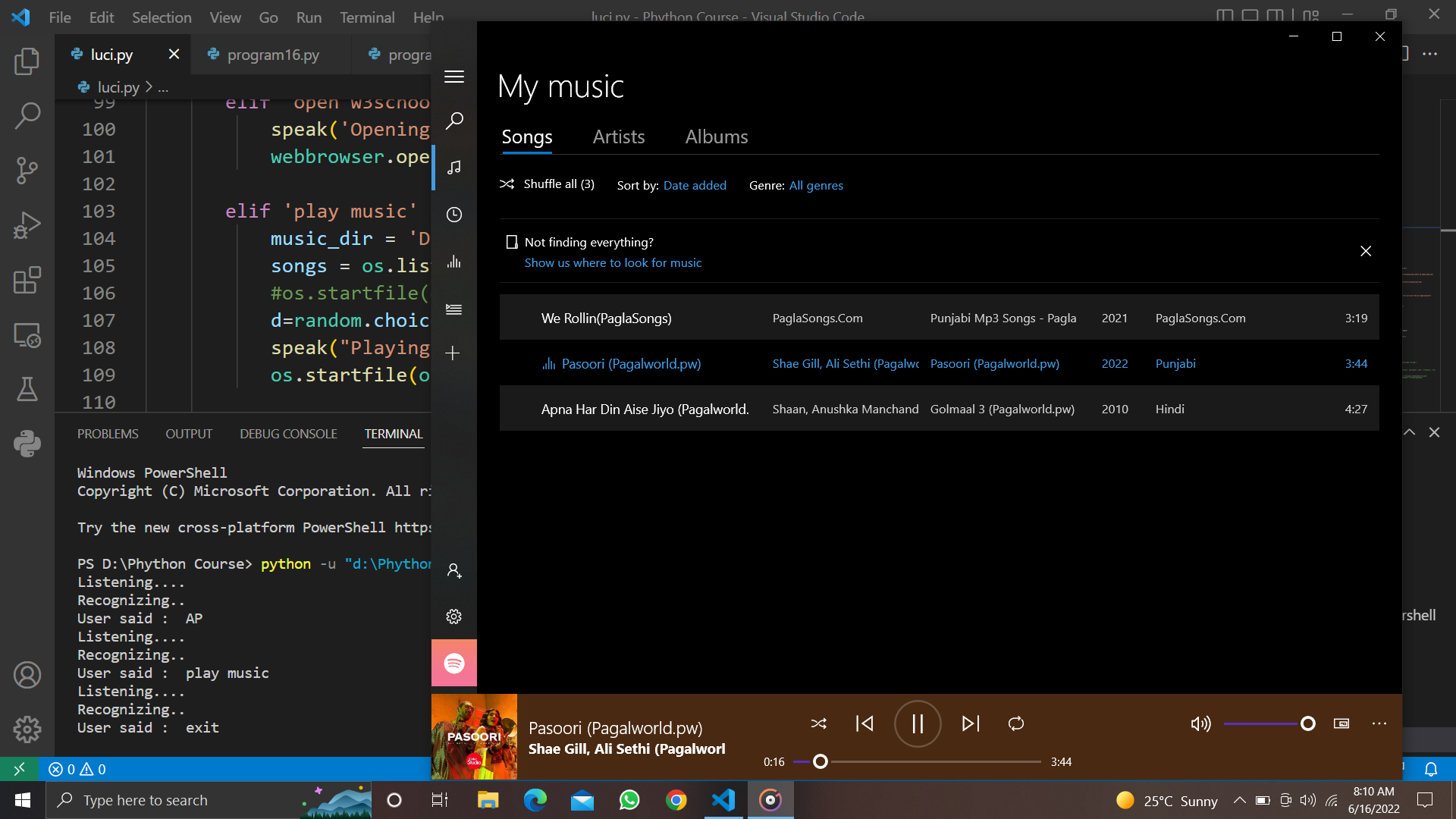
Task: Open Now playing bars icon in sidebar
Action: [x=454, y=262]
